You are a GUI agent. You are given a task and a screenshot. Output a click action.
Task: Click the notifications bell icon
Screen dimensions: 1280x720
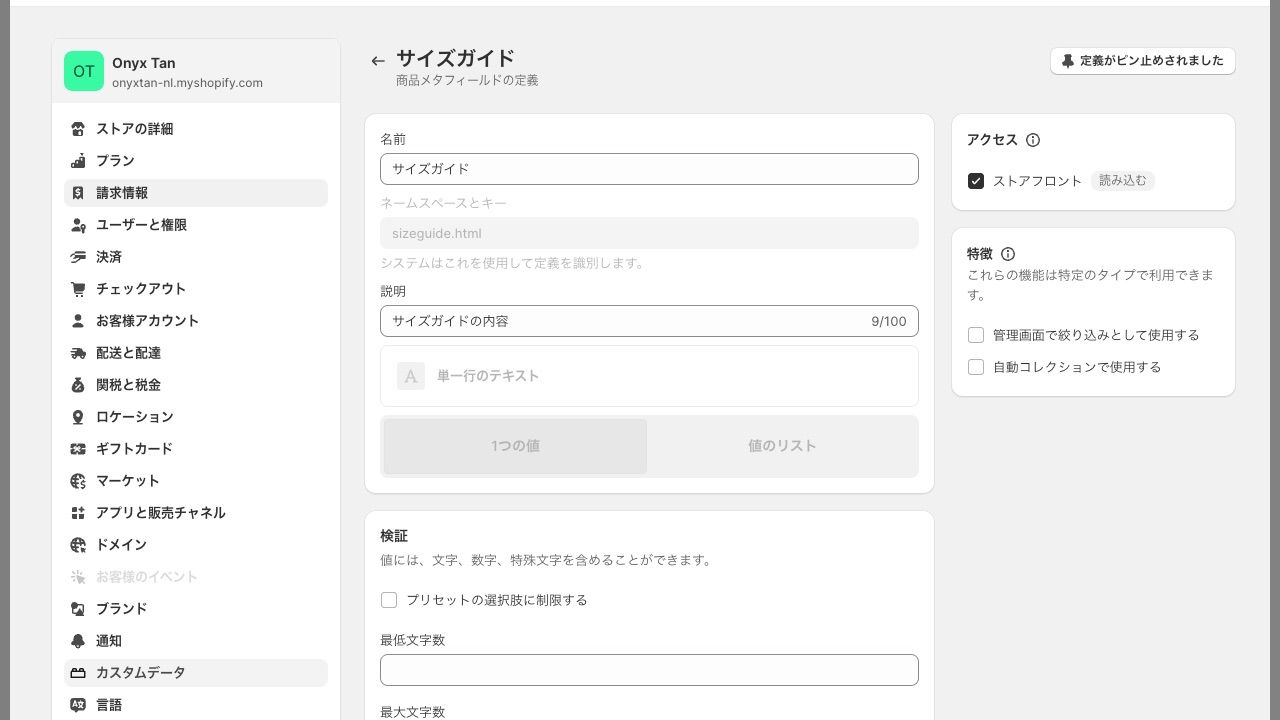pyautogui.click(x=78, y=641)
